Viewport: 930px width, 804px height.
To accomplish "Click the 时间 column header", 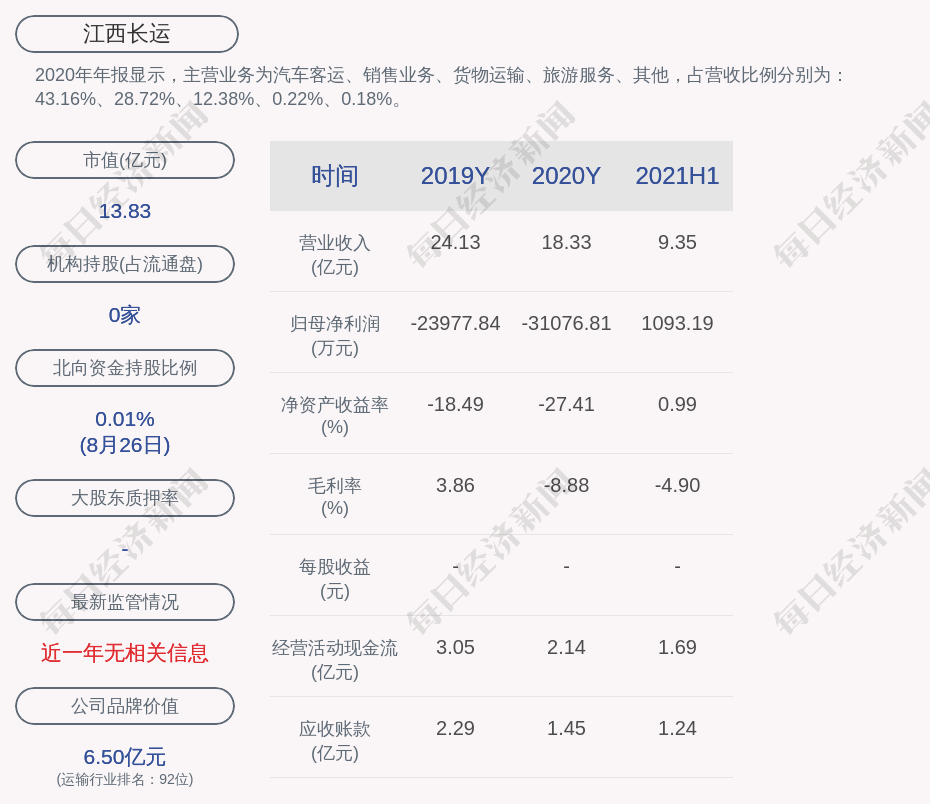I will click(335, 176).
